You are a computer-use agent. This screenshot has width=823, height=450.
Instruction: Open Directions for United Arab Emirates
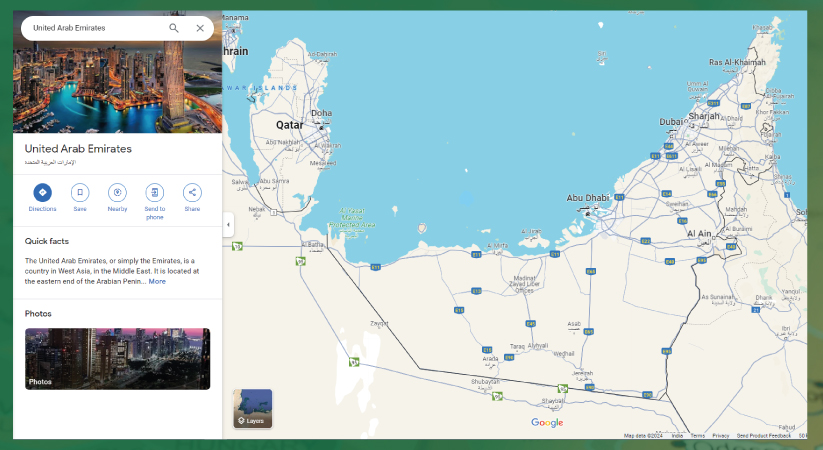coord(43,192)
